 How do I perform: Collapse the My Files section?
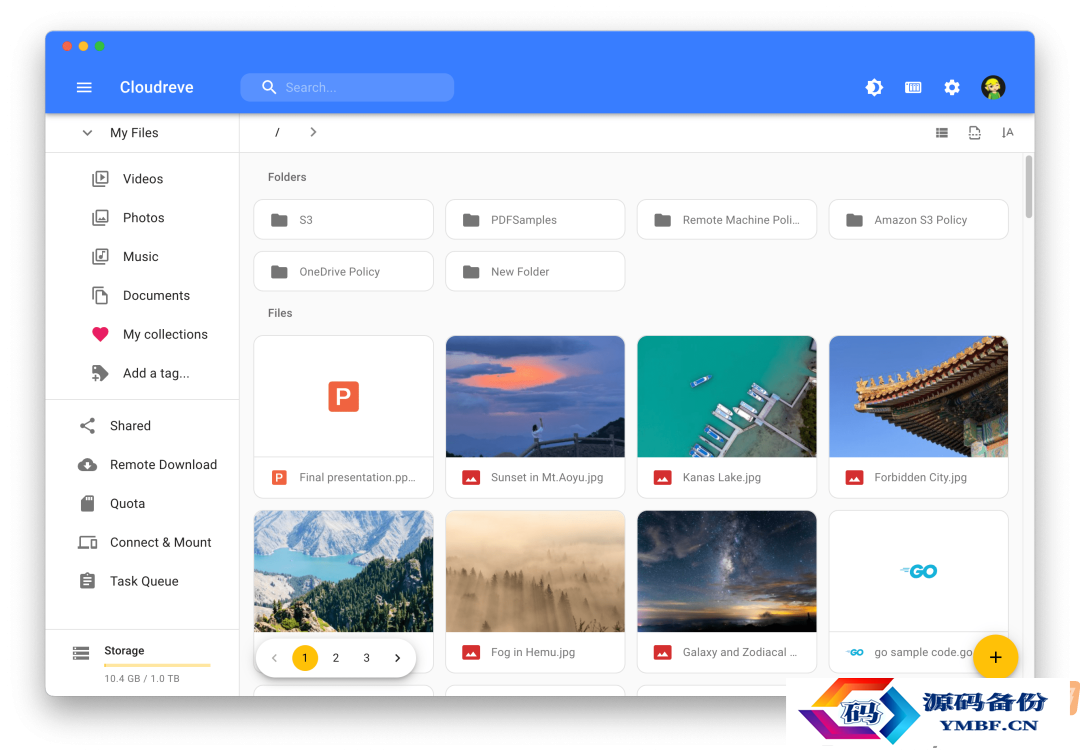(x=87, y=133)
